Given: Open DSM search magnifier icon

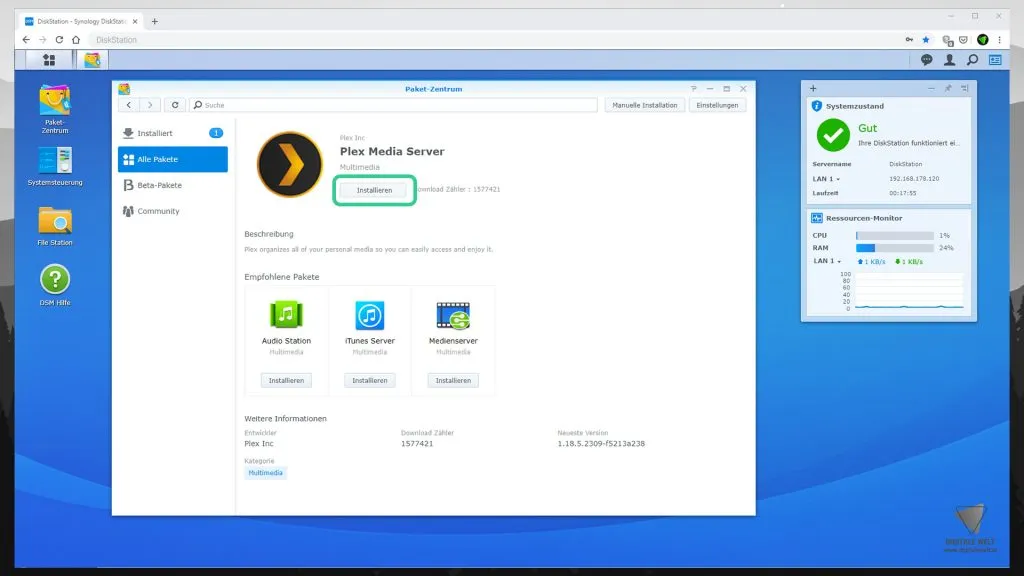Looking at the screenshot, I should pyautogui.click(x=972, y=60).
